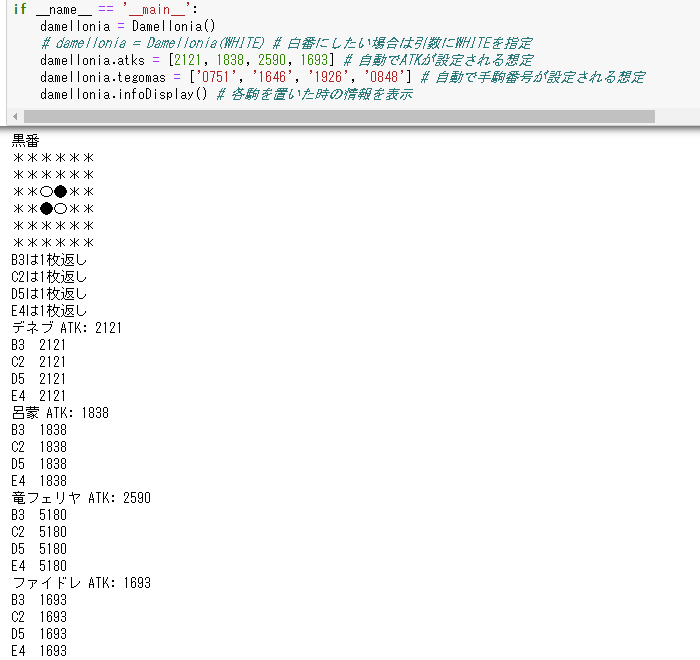
Task: Click the board row ＊＊○●＊＊
Action: (x=53, y=192)
